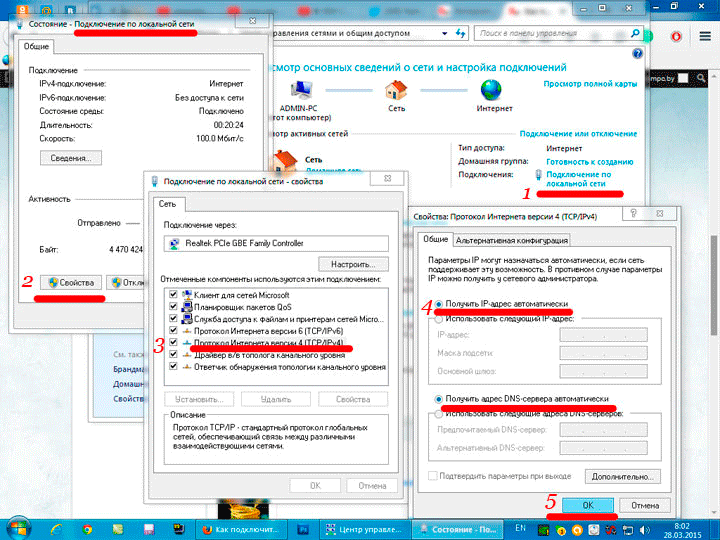The width and height of the screenshot is (720, 540).
Task: Click 'Предпочитаемый DNS-сервер' input field
Action: 603,430
